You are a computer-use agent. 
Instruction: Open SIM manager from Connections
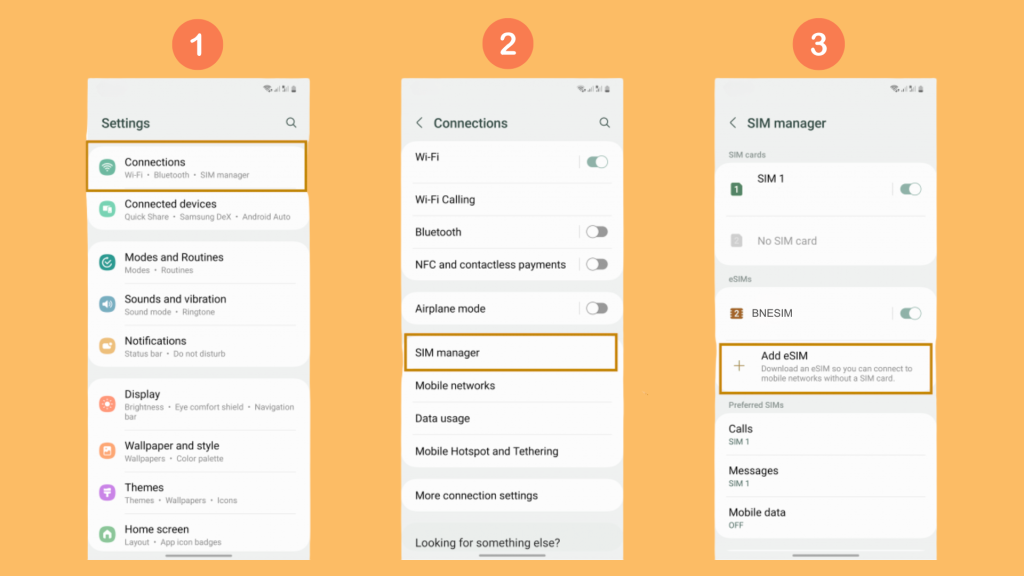click(x=511, y=352)
